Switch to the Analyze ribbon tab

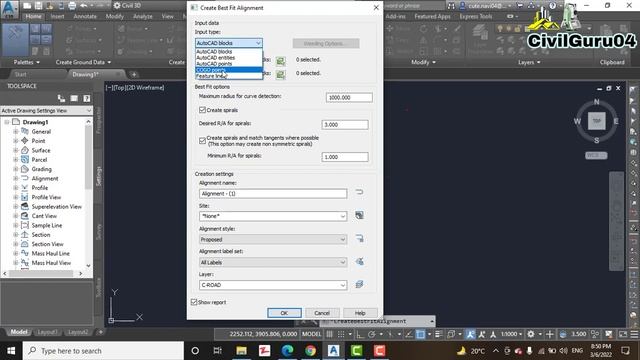(143, 16)
